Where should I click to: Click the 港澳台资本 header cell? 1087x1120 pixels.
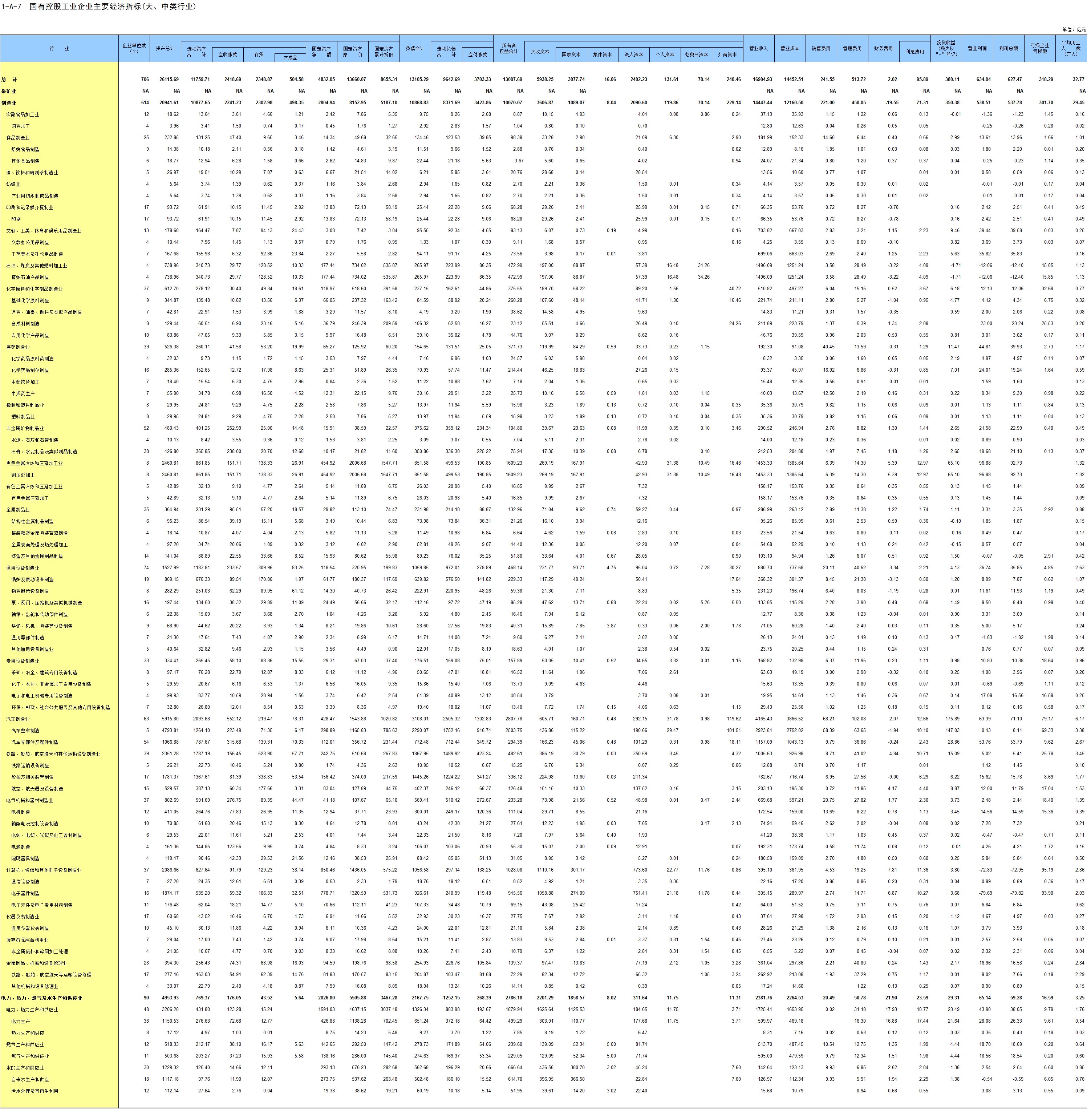tap(696, 55)
